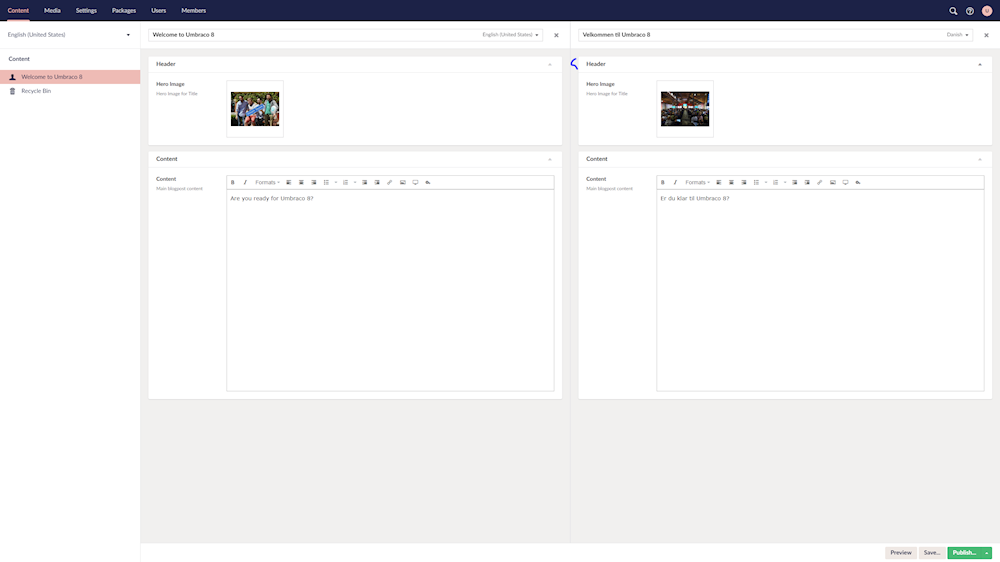Open Publish button arrow options
This screenshot has height=562, width=1000.
[x=987, y=553]
